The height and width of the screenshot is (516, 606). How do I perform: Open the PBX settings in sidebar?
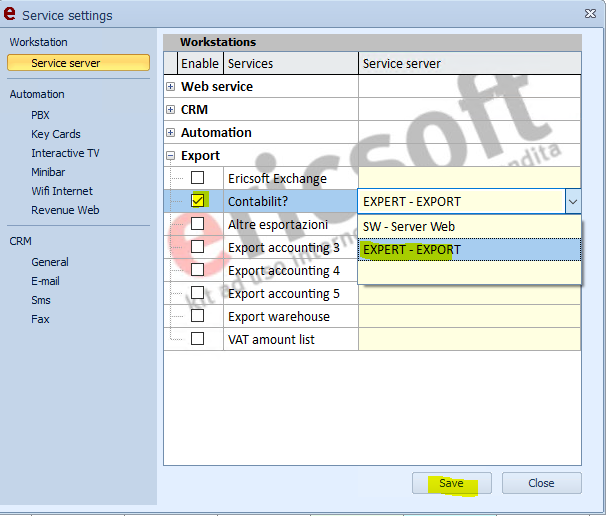(x=40, y=115)
